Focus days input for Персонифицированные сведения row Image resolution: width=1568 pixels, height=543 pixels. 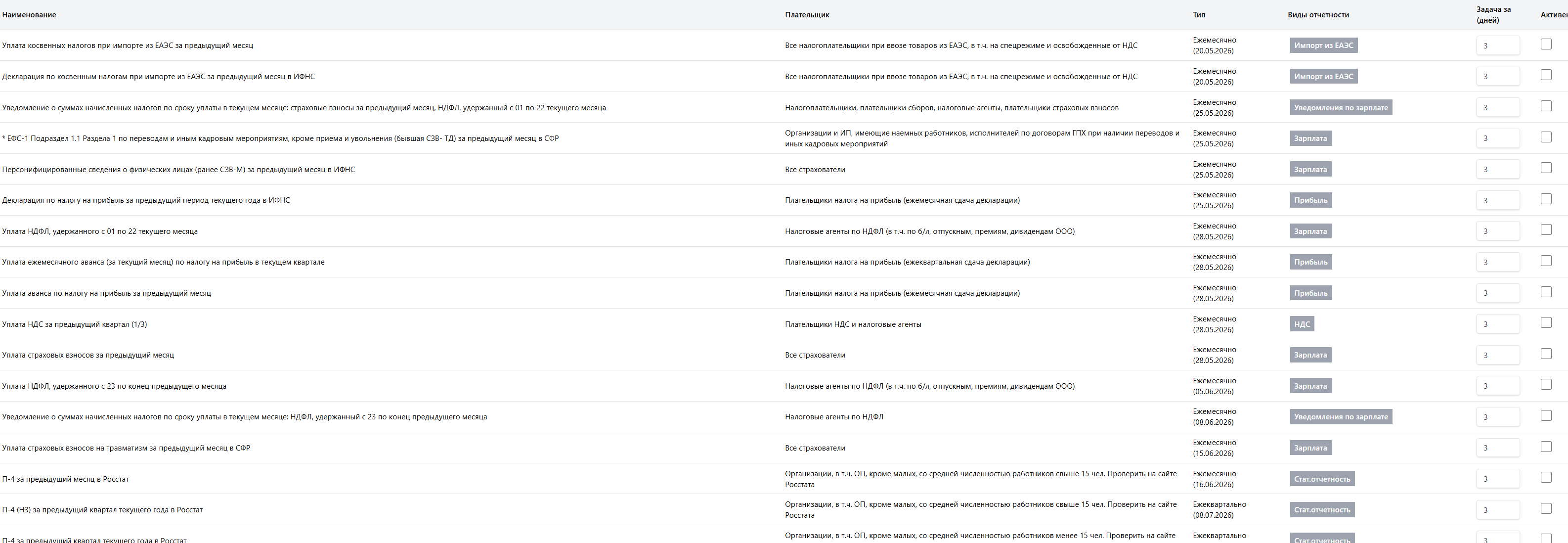tap(1497, 169)
